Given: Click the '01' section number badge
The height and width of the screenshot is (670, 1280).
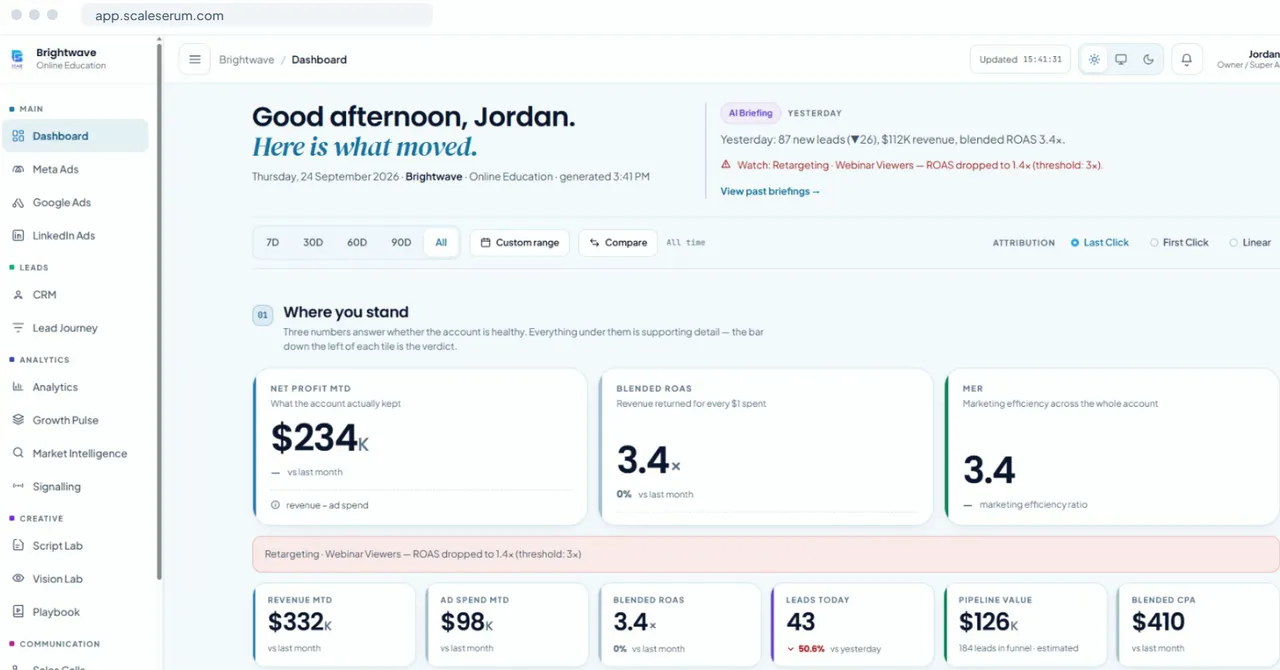Looking at the screenshot, I should (x=262, y=315).
